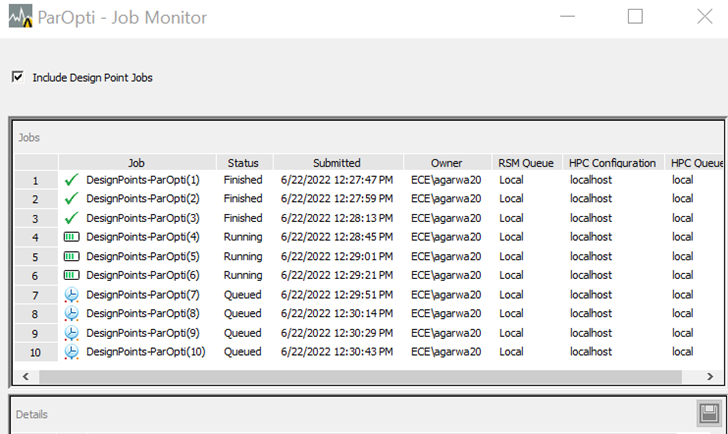Uncheck Include Design Point Jobs checkbox
This screenshot has width=728, height=434.
tap(18, 77)
